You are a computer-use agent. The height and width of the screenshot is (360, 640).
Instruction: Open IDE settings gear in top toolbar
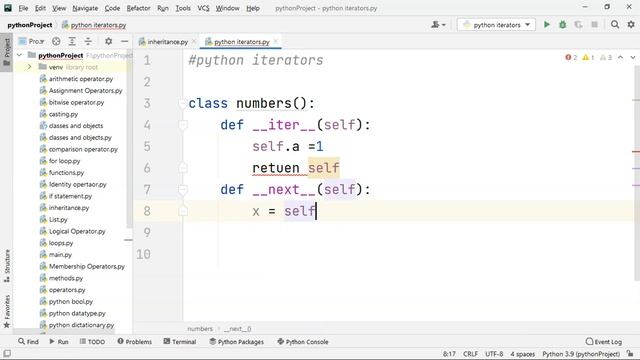(x=631, y=25)
